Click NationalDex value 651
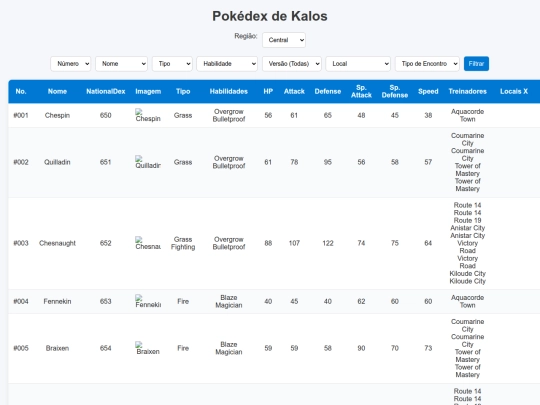 click(x=106, y=162)
